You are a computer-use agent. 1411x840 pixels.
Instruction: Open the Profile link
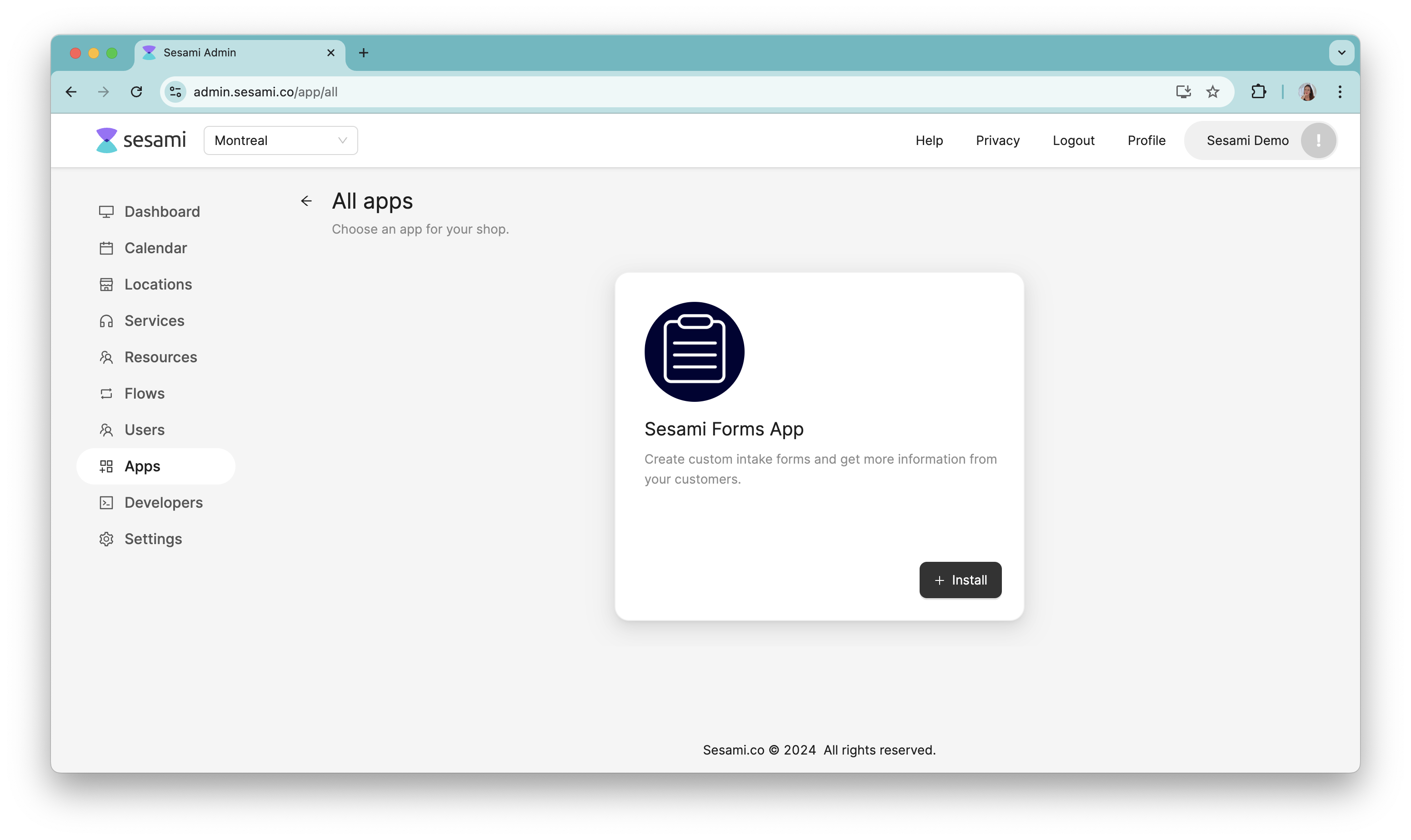click(1146, 140)
